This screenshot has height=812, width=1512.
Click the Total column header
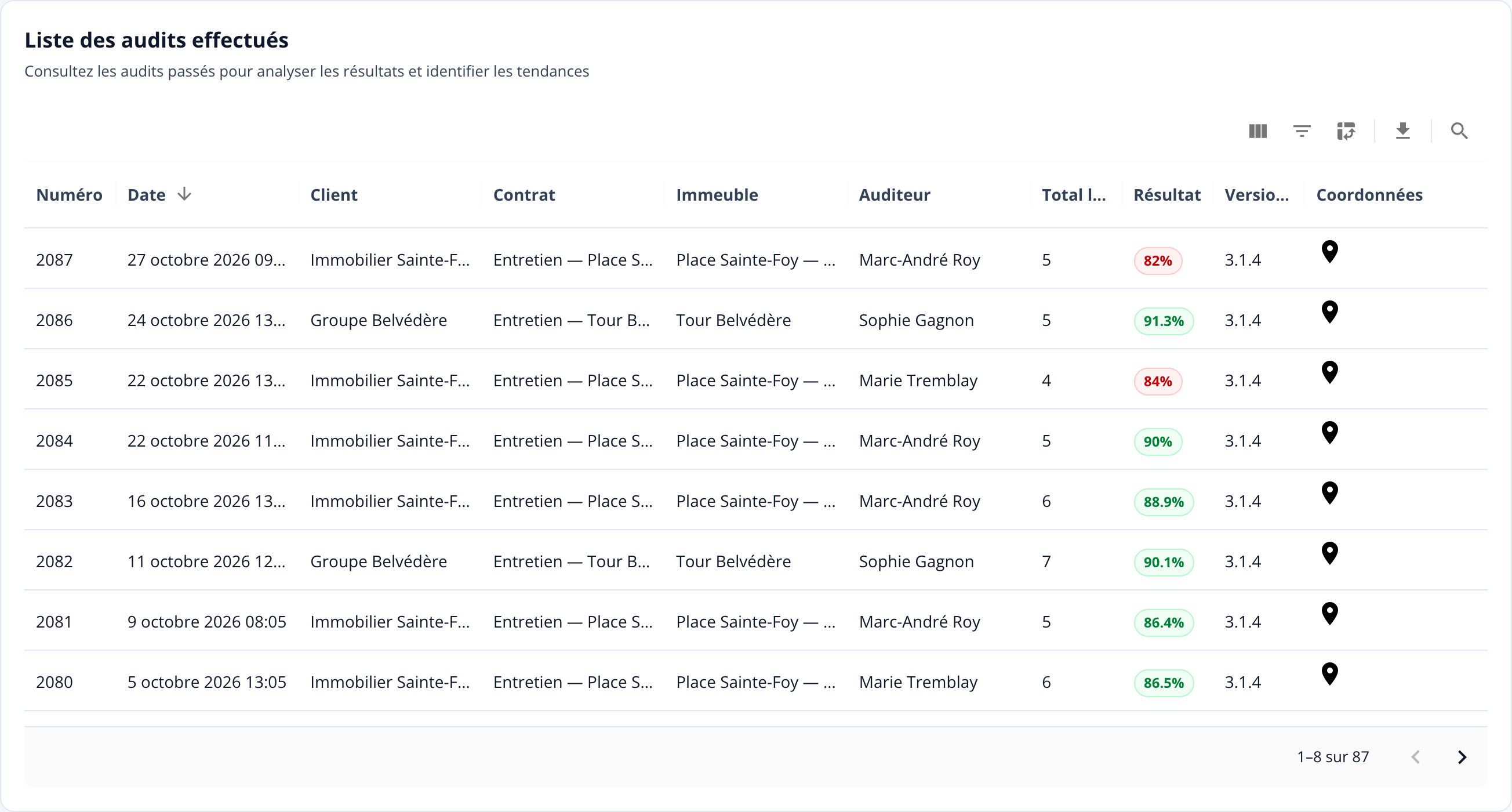[x=1074, y=195]
